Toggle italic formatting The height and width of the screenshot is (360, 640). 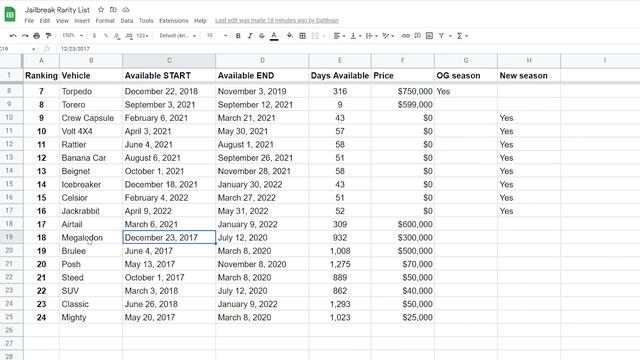tap(250, 36)
